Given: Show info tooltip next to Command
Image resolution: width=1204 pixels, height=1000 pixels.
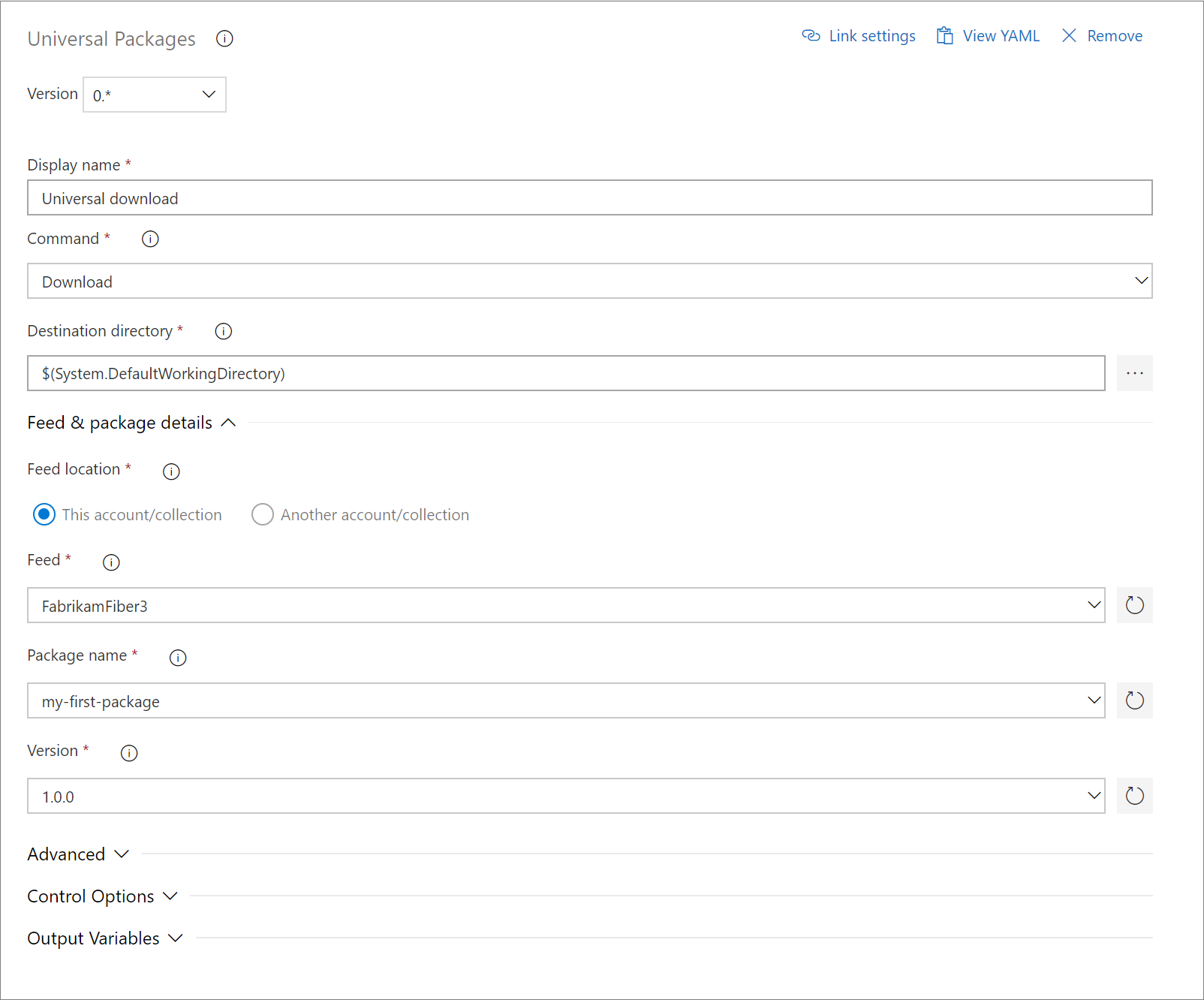Looking at the screenshot, I should click(x=150, y=239).
